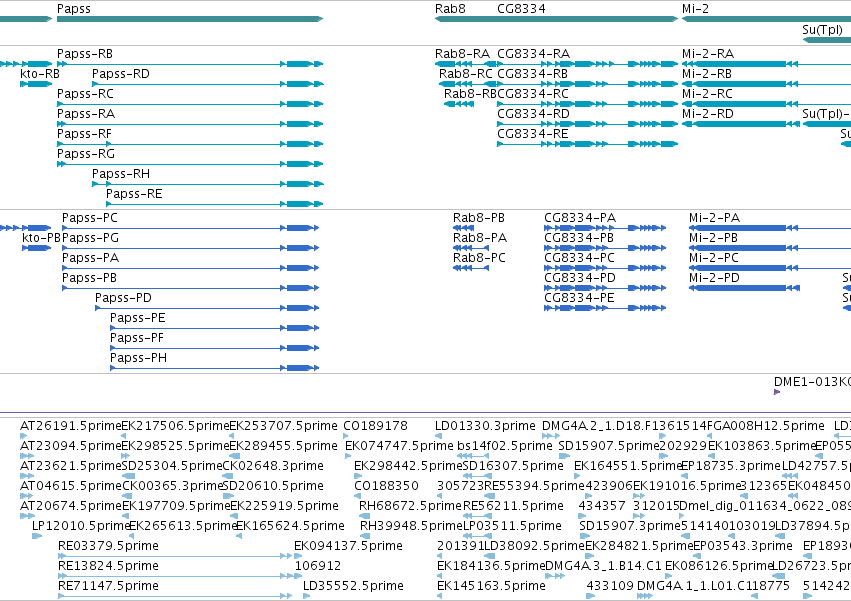Viewport: 851px width, 601px height.
Task: Select the bs14f02.5prime EST label
Action: [505, 446]
